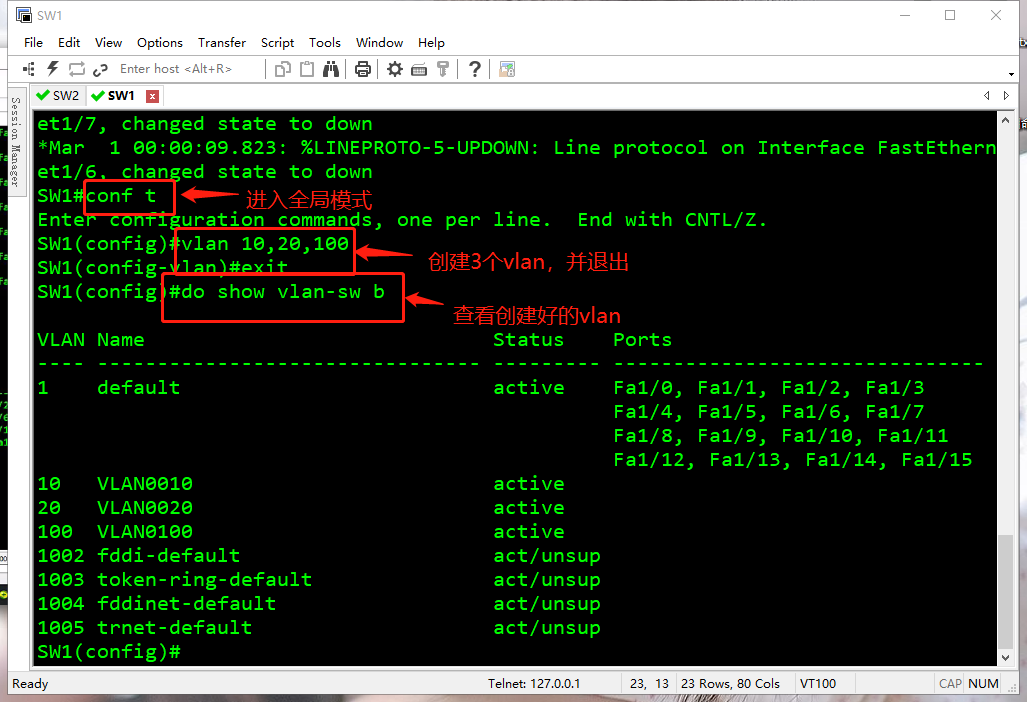Click the Ready status bar text
The height and width of the screenshot is (702, 1027).
30,684
